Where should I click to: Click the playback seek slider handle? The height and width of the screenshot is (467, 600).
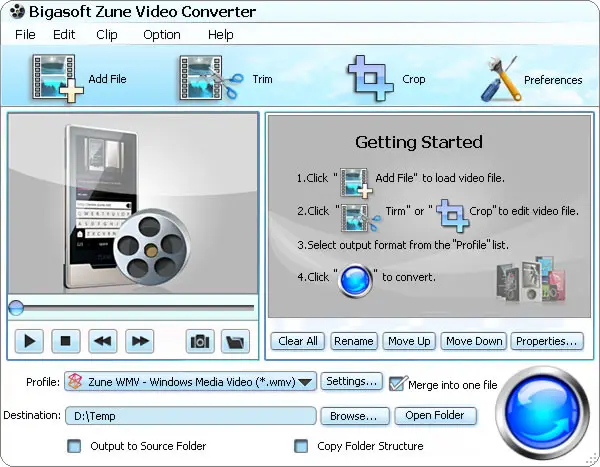16,307
